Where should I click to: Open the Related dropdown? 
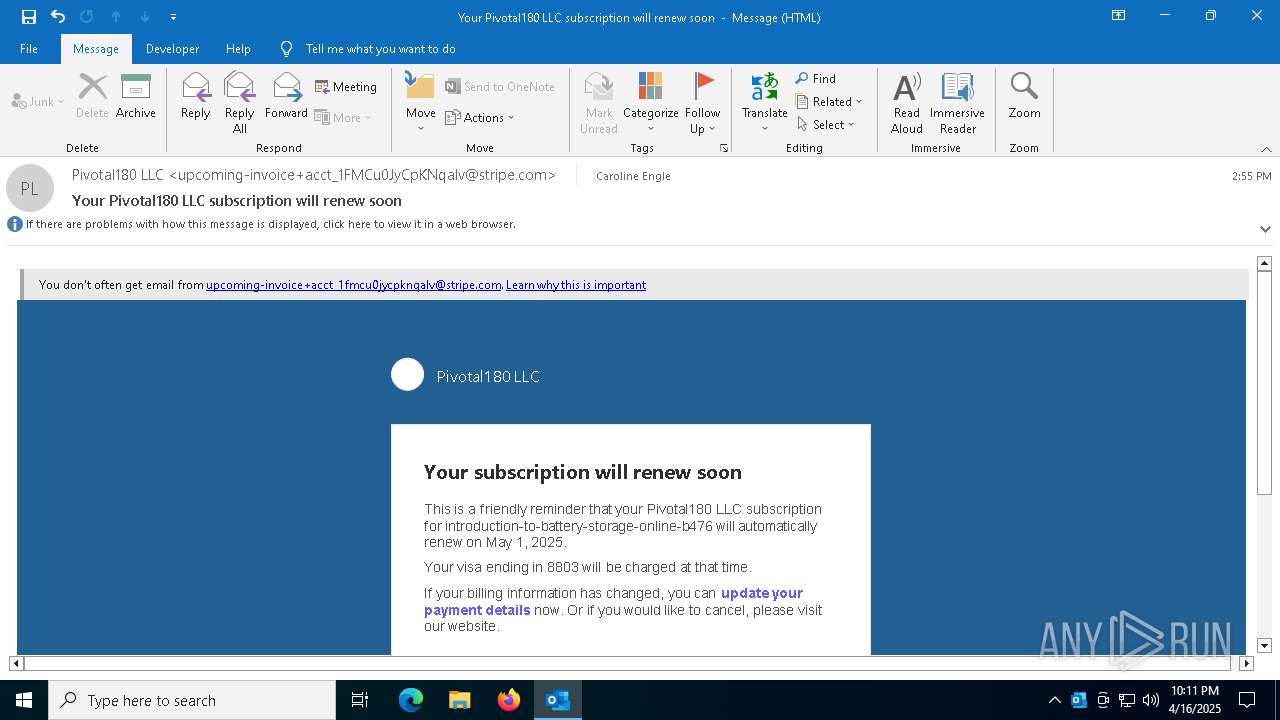click(x=829, y=101)
